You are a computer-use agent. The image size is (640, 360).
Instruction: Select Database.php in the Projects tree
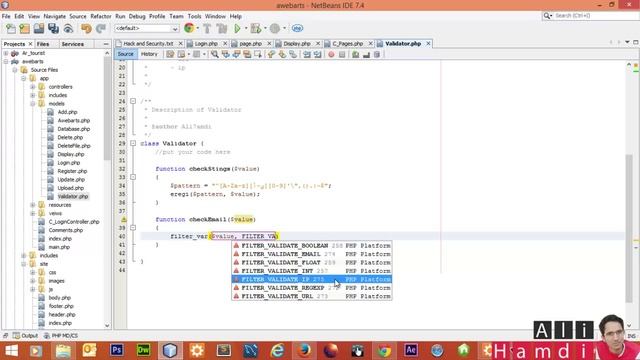[x=73, y=129]
